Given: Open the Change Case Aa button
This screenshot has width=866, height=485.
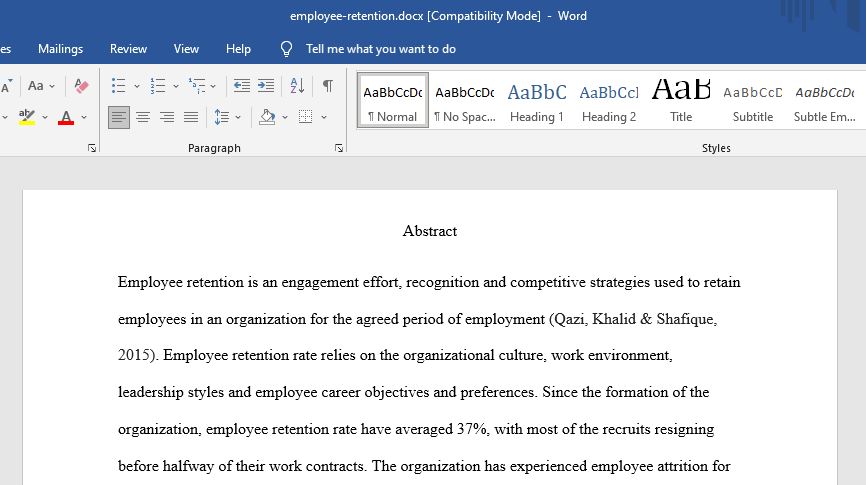Looking at the screenshot, I should 36,86.
